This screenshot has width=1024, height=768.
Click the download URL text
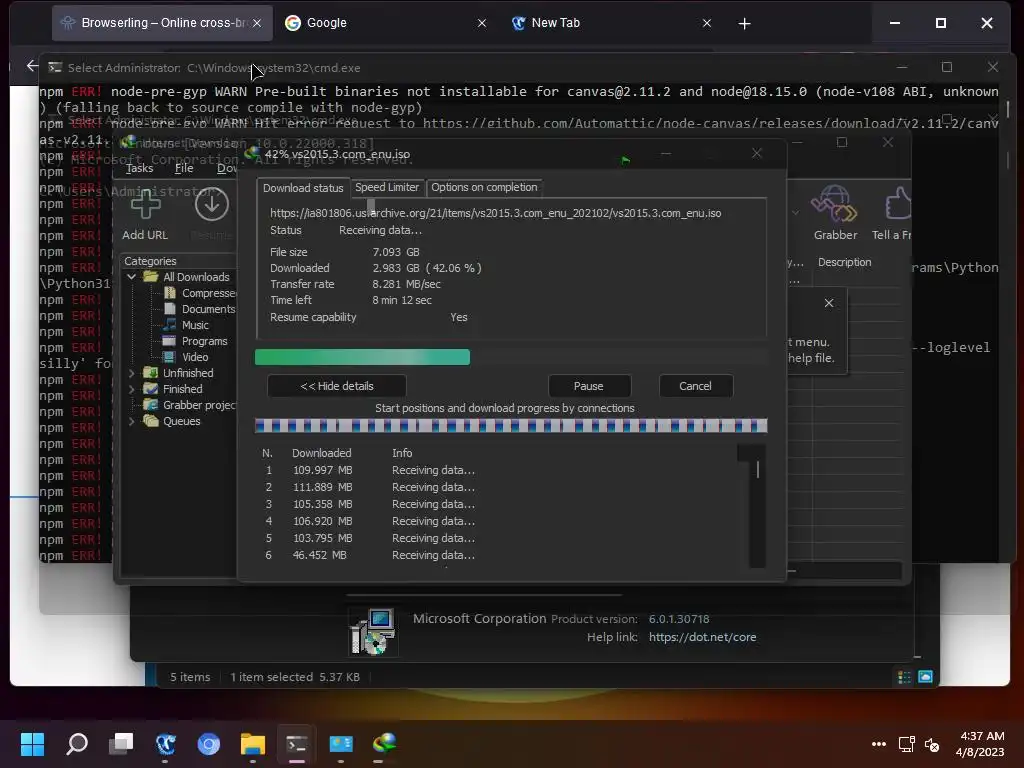[x=496, y=213]
